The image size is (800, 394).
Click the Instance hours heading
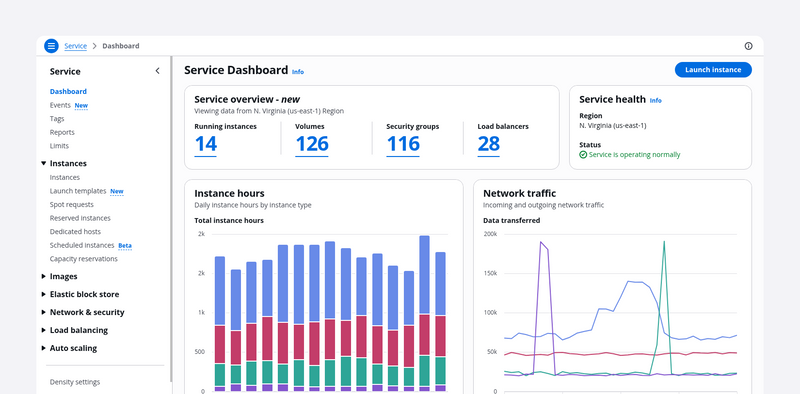pos(230,193)
